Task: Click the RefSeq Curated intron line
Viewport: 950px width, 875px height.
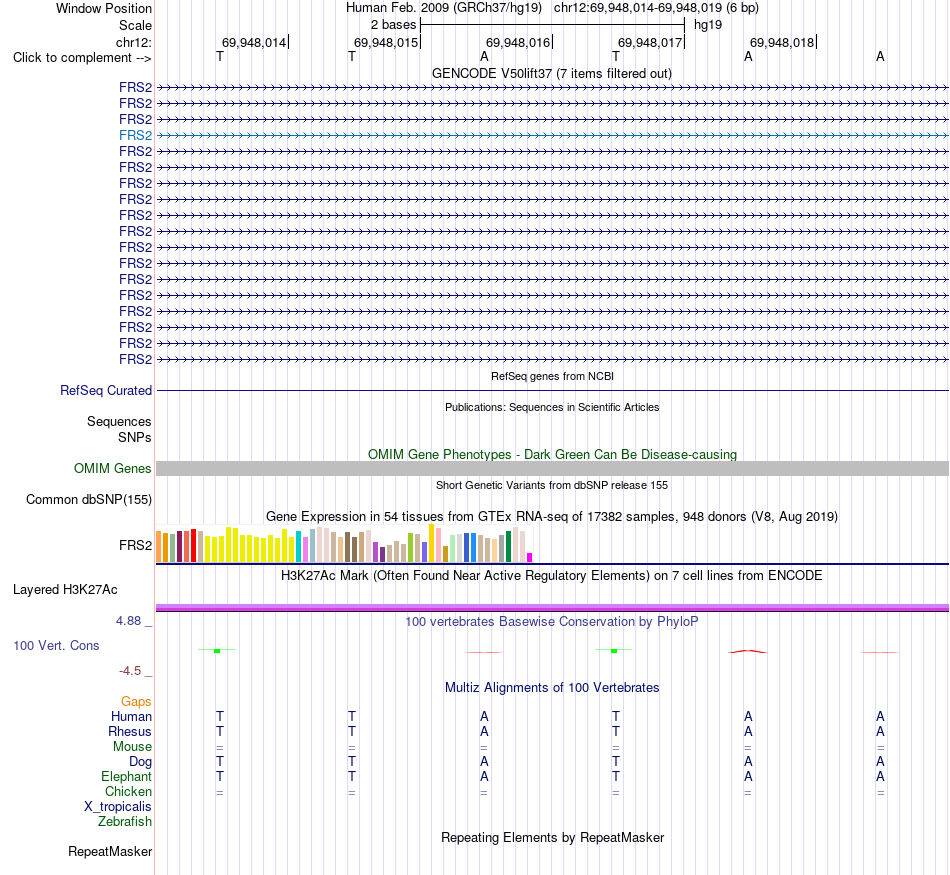Action: pyautogui.click(x=552, y=390)
